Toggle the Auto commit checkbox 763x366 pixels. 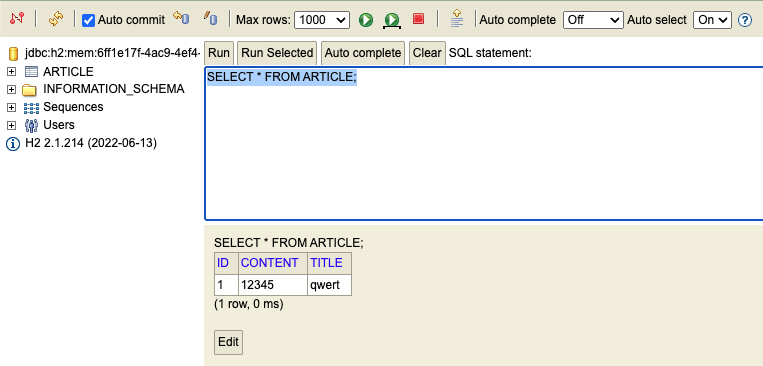[x=88, y=20]
